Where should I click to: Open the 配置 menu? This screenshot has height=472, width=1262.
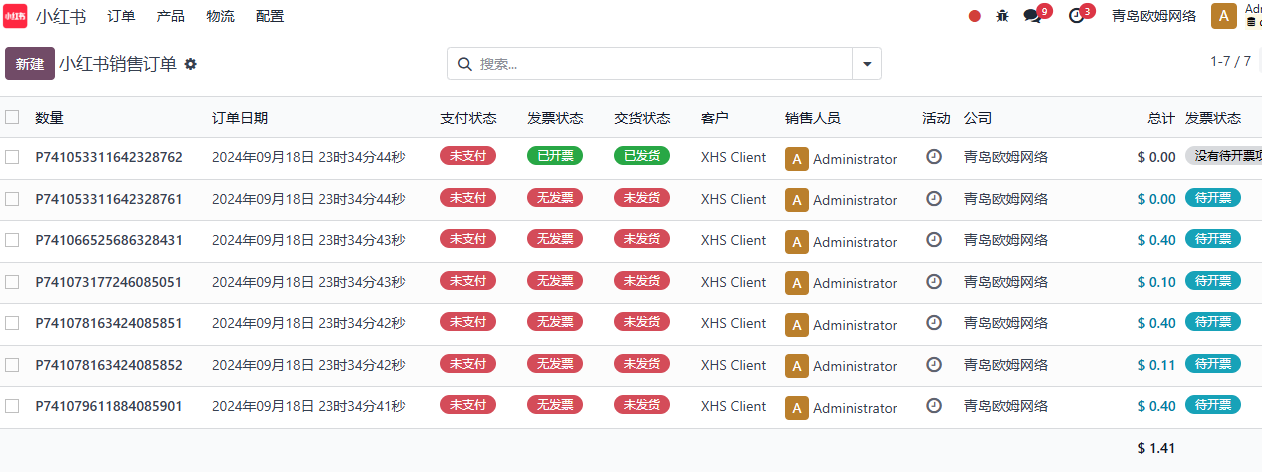[x=270, y=16]
